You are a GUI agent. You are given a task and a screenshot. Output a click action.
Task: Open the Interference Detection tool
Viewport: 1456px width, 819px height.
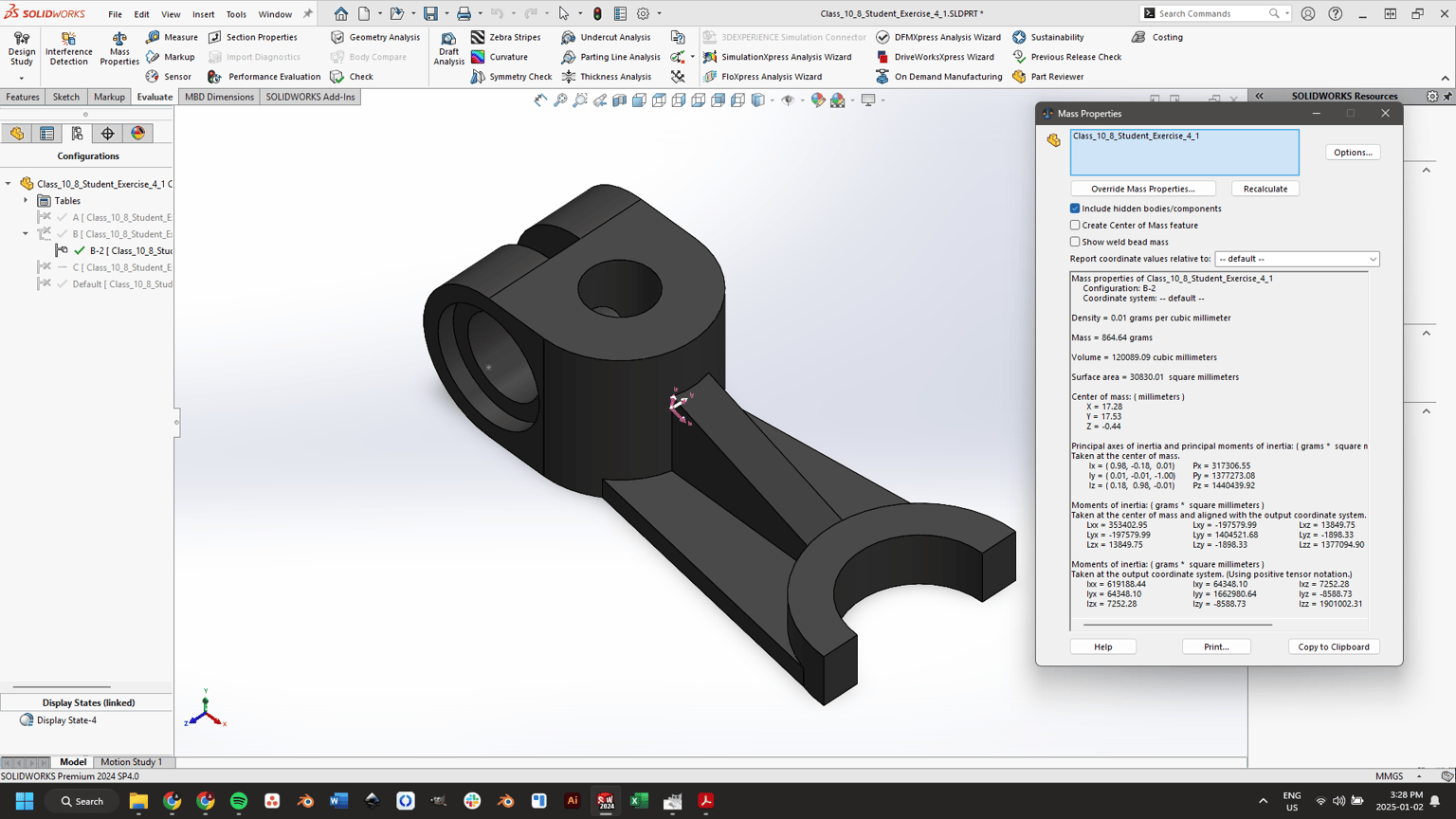(x=68, y=48)
